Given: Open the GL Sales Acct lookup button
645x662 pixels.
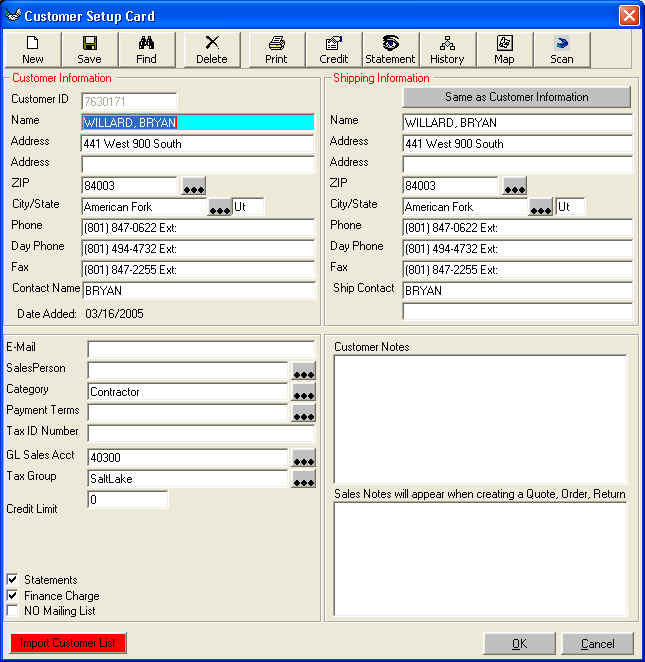Looking at the screenshot, I should pyautogui.click(x=304, y=458).
